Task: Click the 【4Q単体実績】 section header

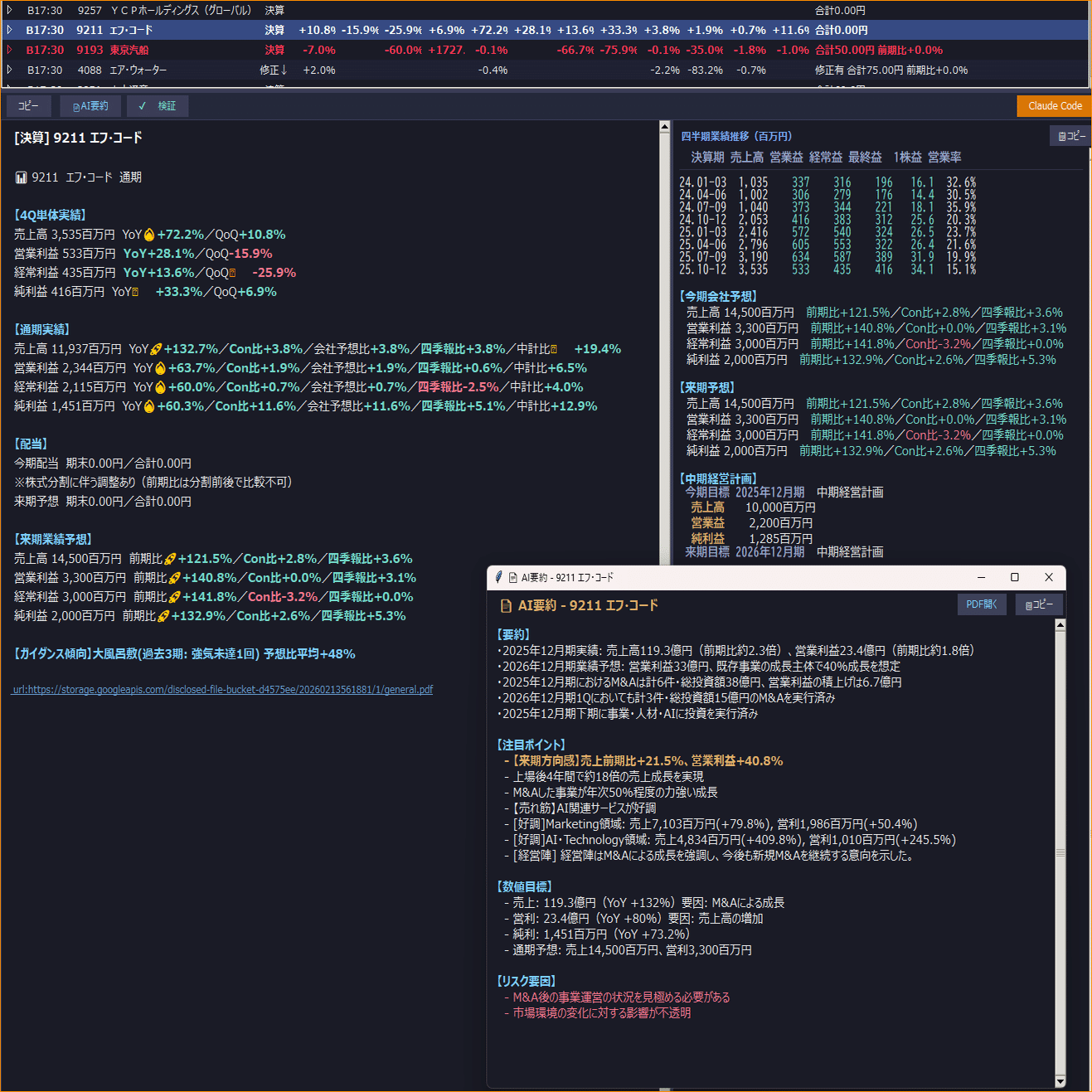Action: click(x=50, y=215)
